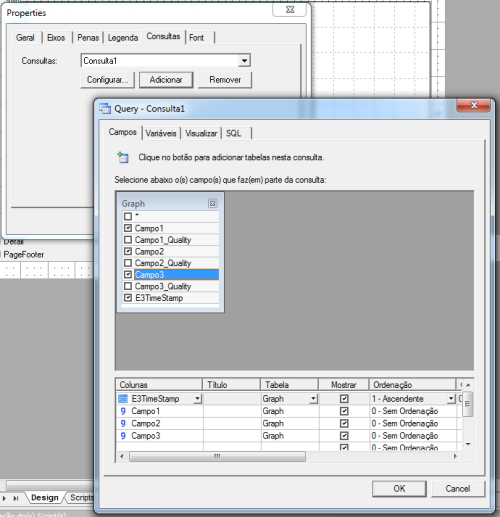Uncheck the Campo2 field checkbox
The height and width of the screenshot is (517, 500).
(x=128, y=251)
